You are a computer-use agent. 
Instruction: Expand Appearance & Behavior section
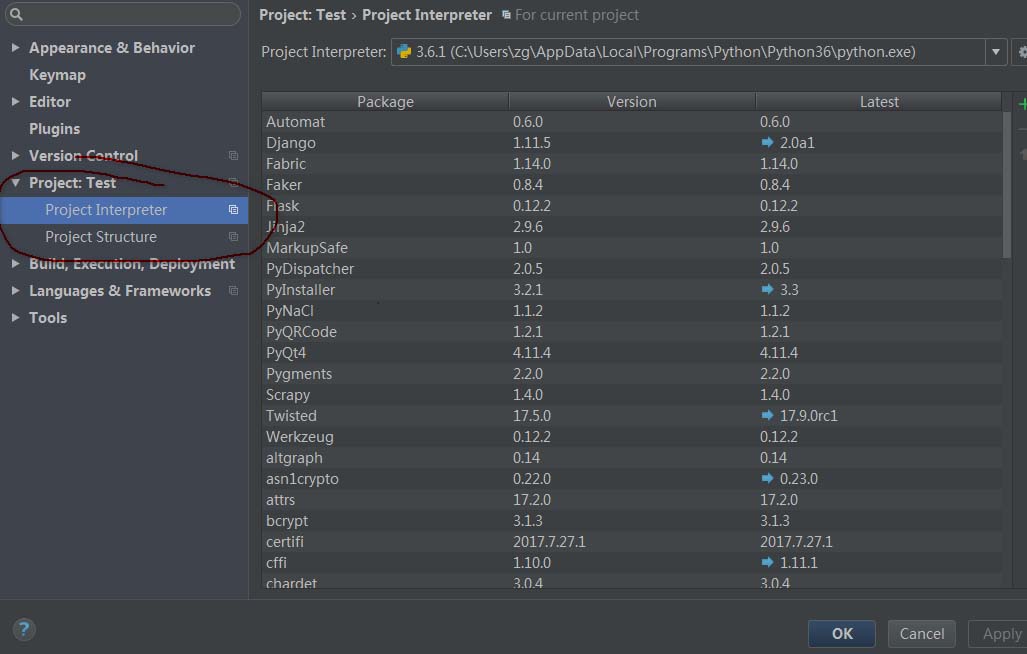[15, 48]
